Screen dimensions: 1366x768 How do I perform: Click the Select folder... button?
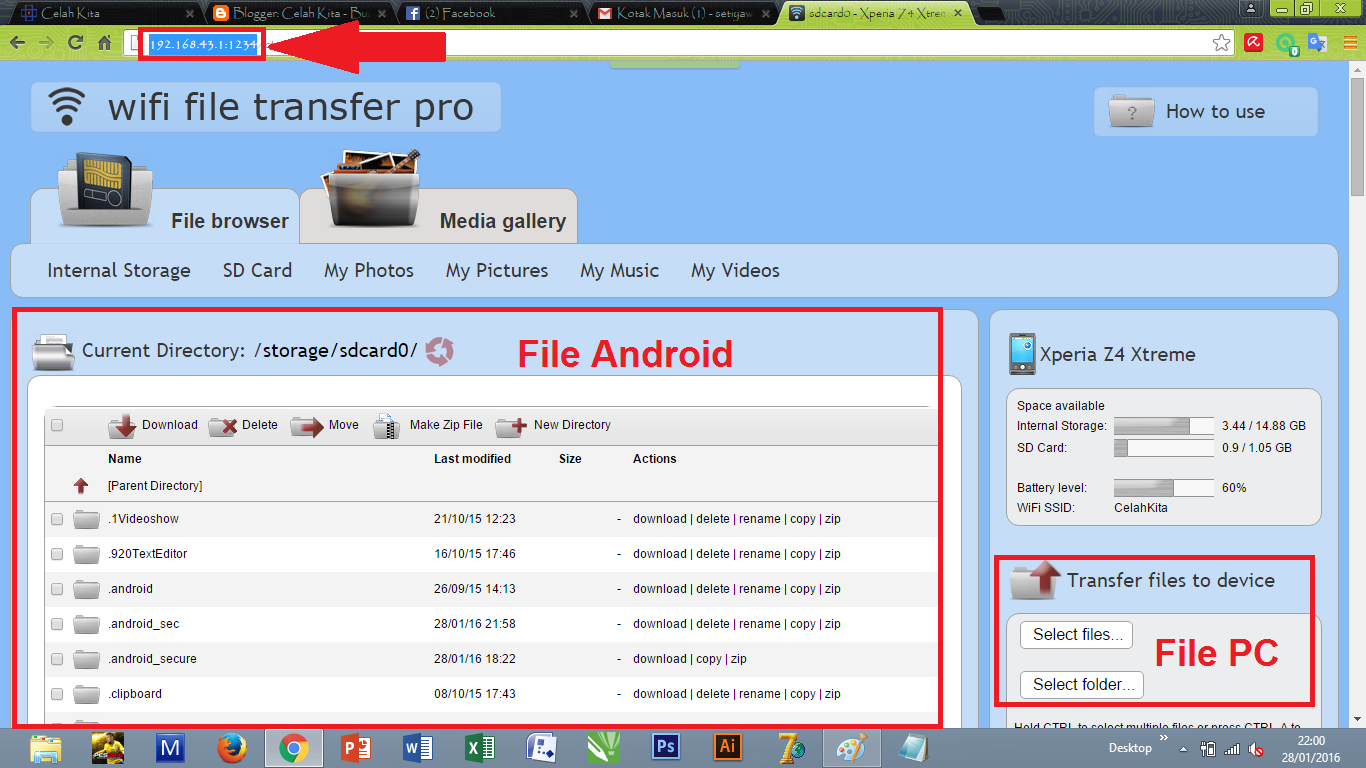[x=1081, y=684]
